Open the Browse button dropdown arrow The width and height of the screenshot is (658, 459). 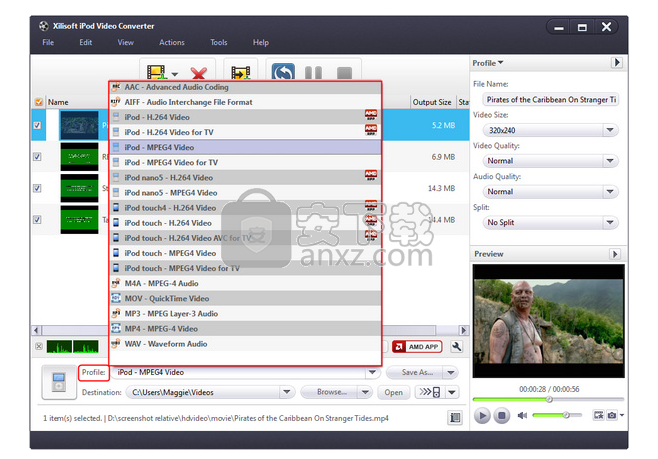click(x=365, y=392)
